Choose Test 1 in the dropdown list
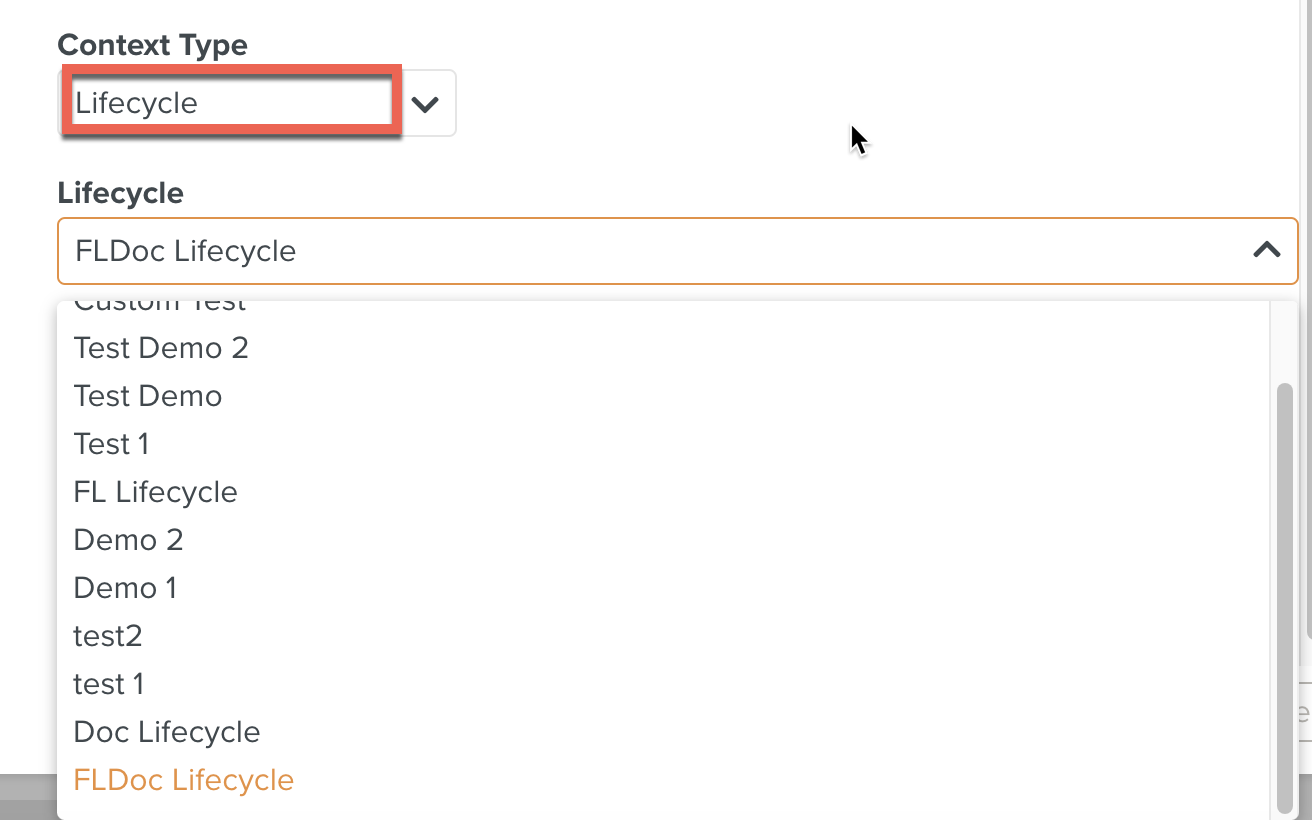The height and width of the screenshot is (820, 1312). 111,444
